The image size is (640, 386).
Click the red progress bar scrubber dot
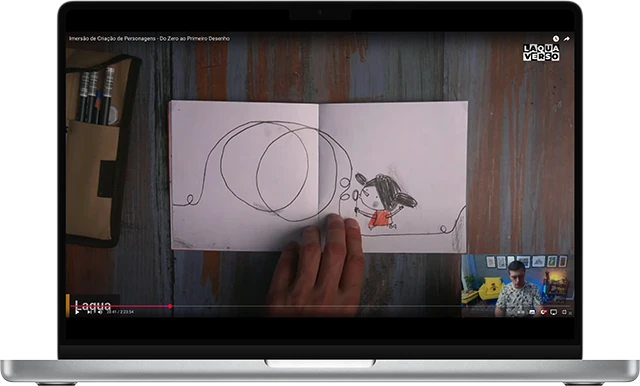[x=170, y=306]
